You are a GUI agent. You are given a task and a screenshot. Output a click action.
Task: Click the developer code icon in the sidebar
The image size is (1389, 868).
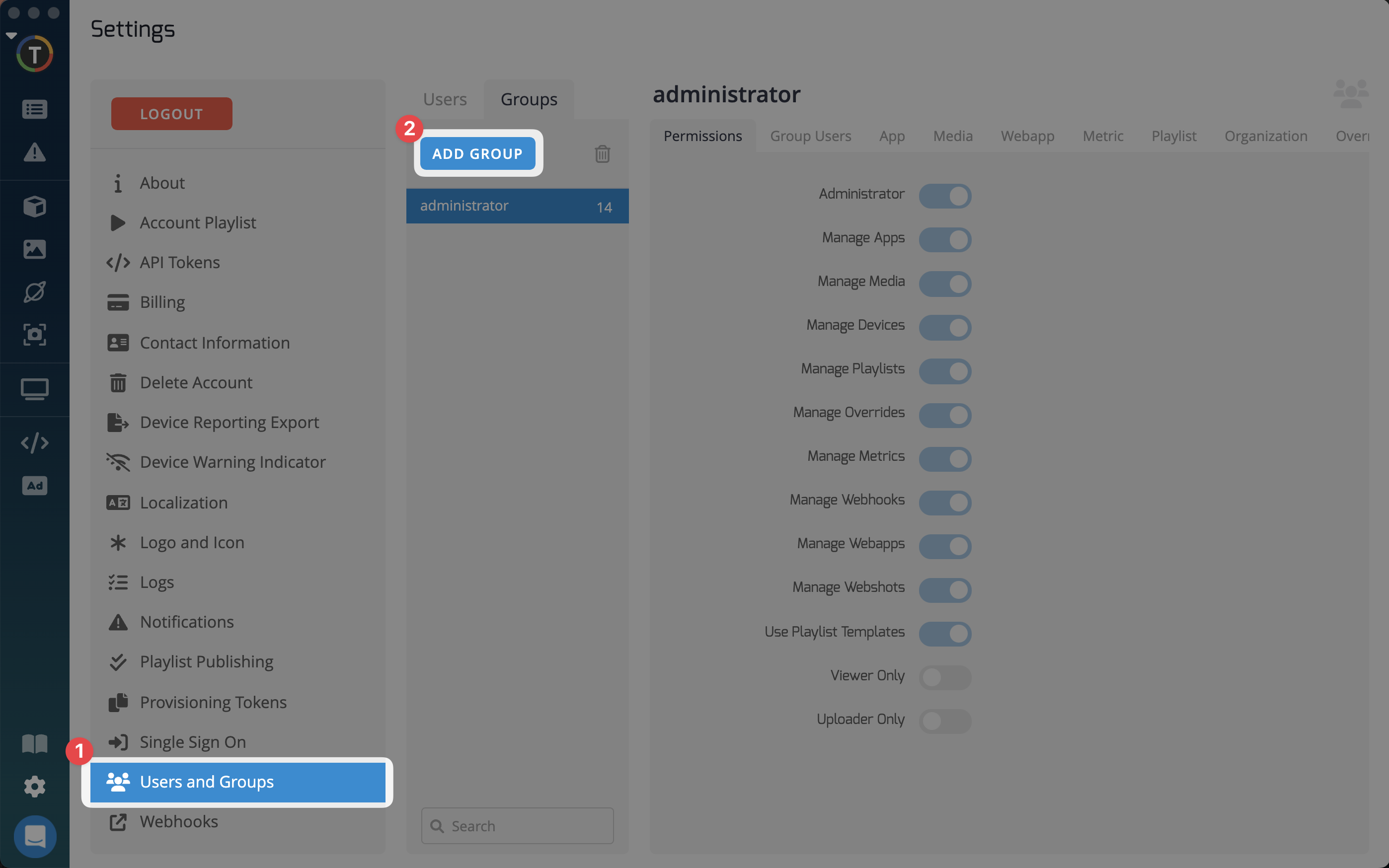(x=34, y=442)
